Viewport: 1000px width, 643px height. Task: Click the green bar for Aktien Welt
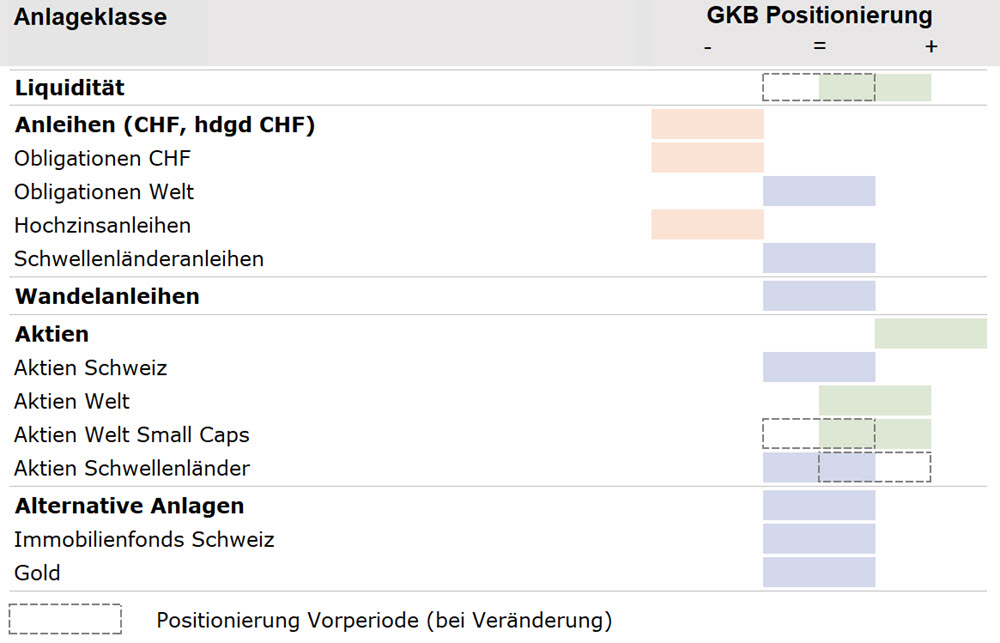[x=875, y=401]
